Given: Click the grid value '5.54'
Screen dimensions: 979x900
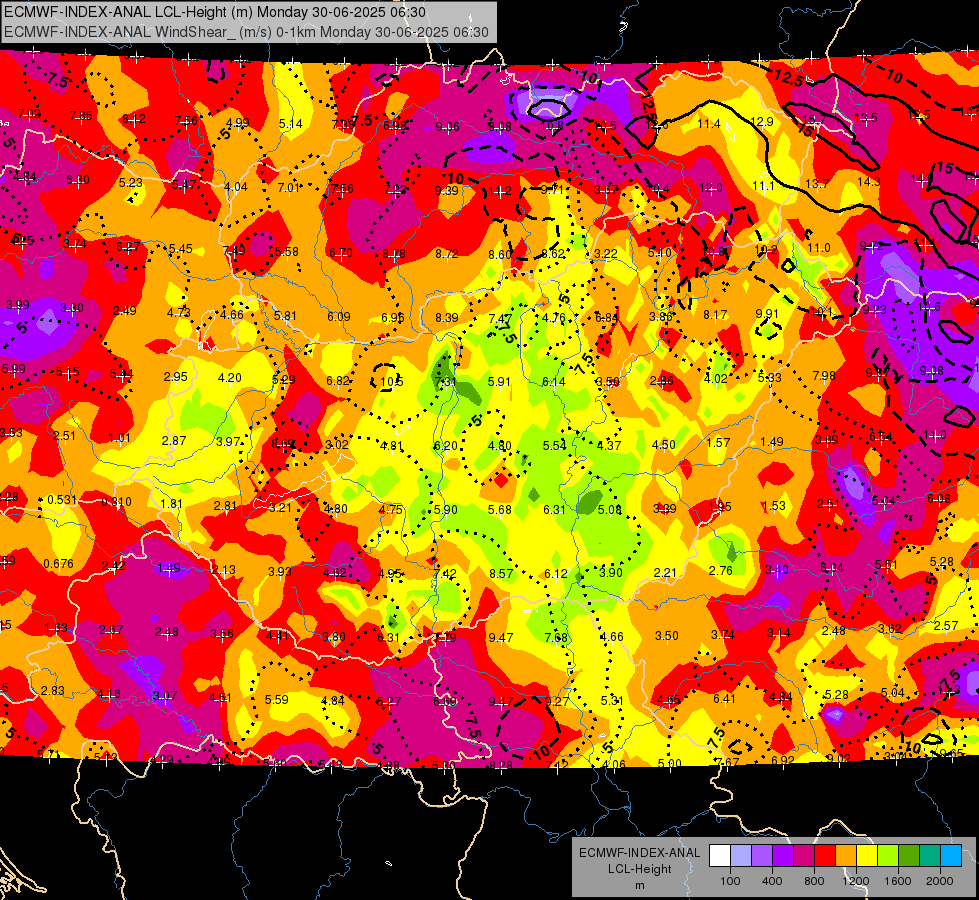Looking at the screenshot, I should pos(554,445).
